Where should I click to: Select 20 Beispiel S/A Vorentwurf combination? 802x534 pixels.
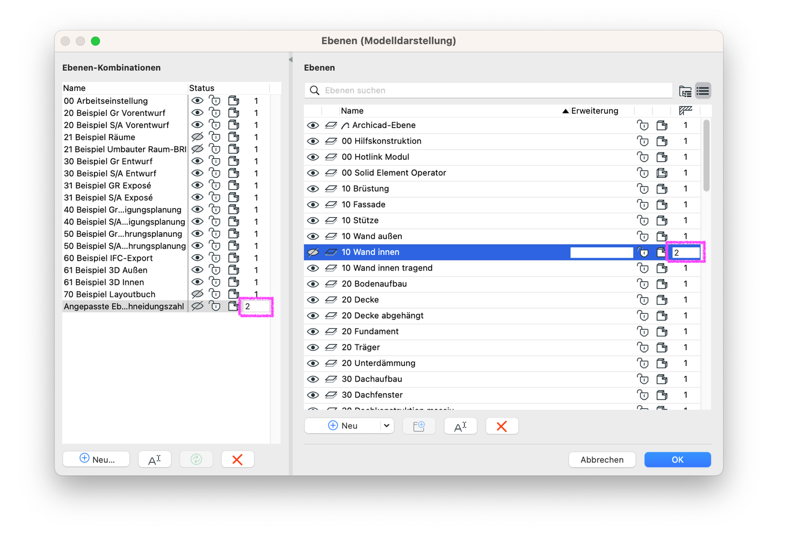point(116,125)
